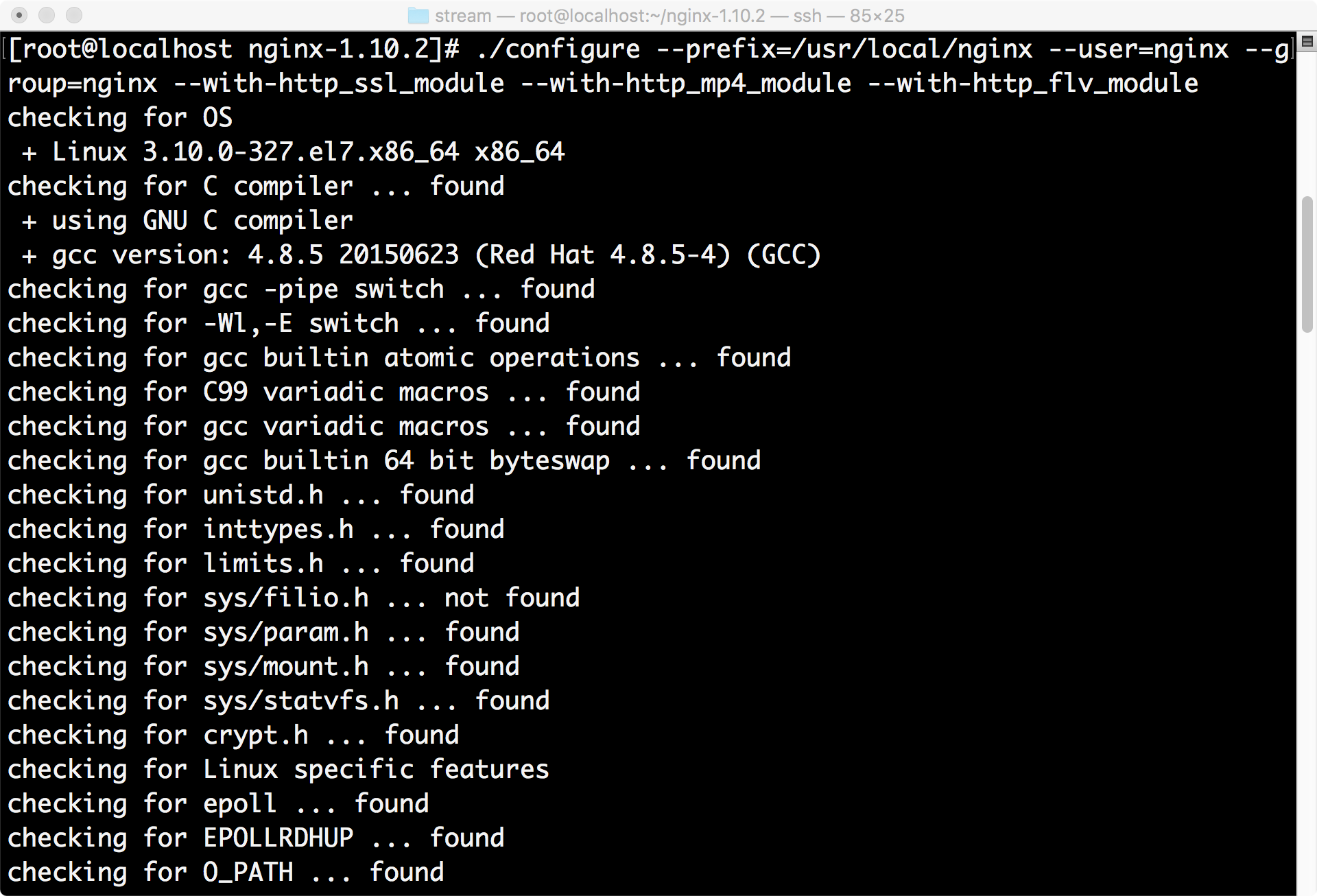Minimize the ssh terminal window
This screenshot has width=1317, height=896.
pos(47,15)
